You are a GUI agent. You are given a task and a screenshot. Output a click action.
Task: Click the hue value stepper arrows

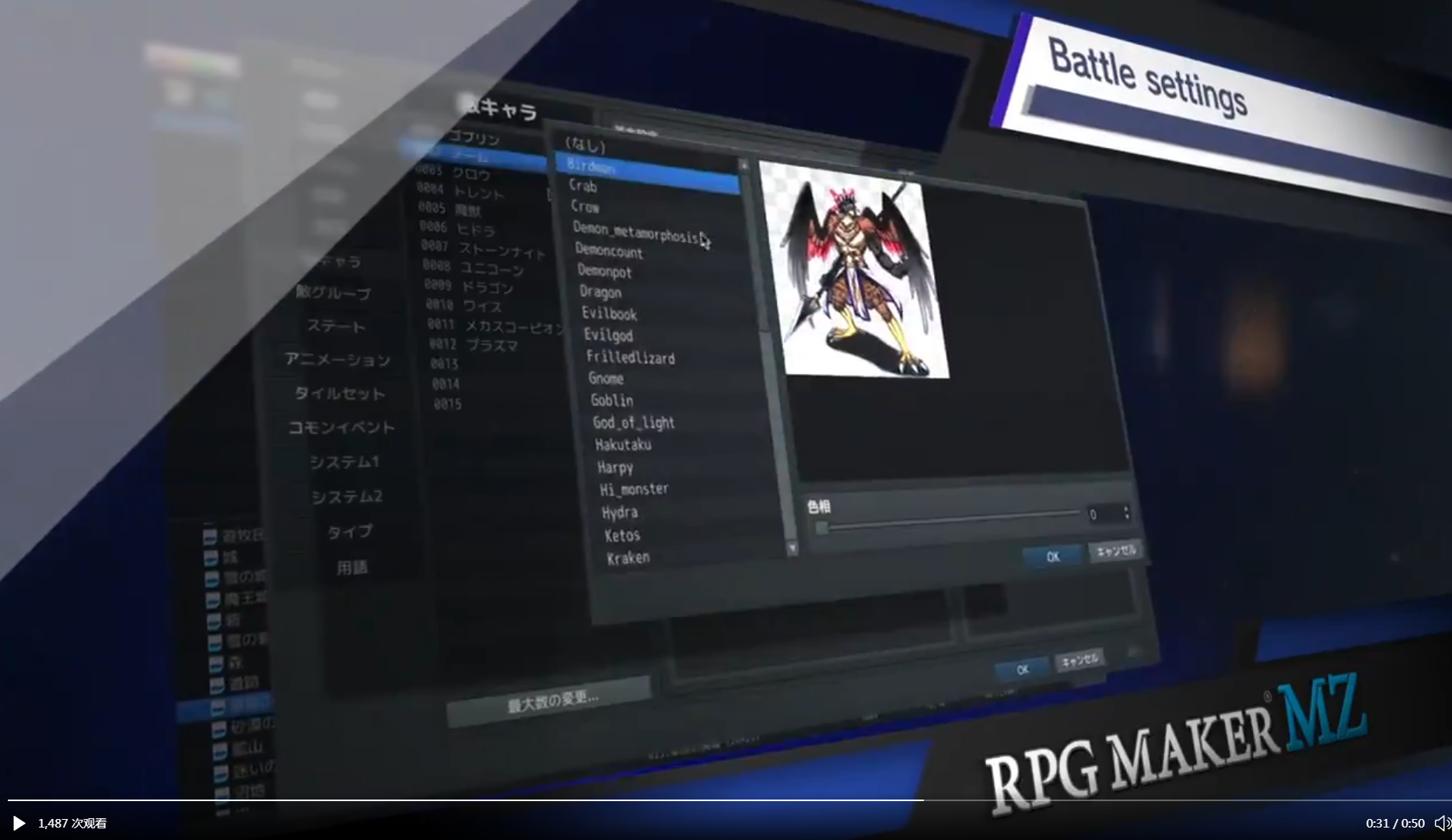1126,513
